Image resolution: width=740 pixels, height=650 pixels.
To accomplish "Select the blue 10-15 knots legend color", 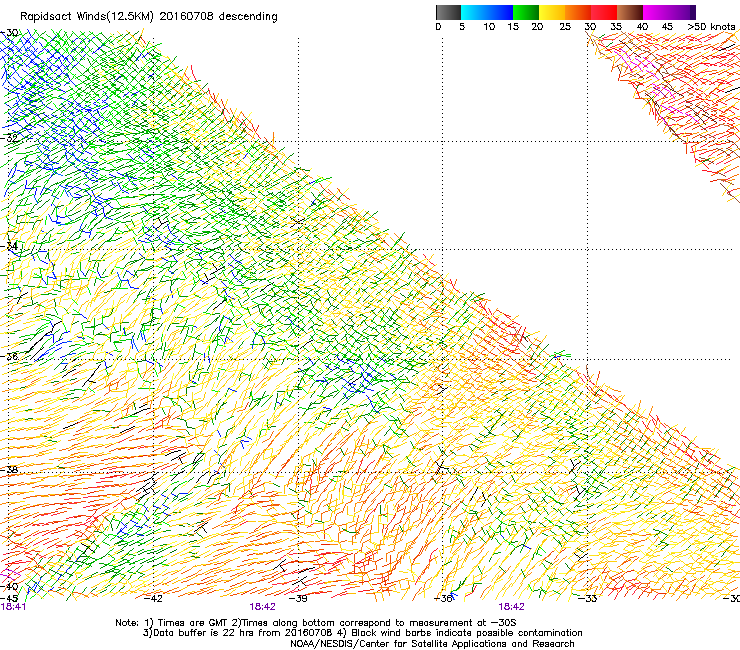I will [x=500, y=12].
